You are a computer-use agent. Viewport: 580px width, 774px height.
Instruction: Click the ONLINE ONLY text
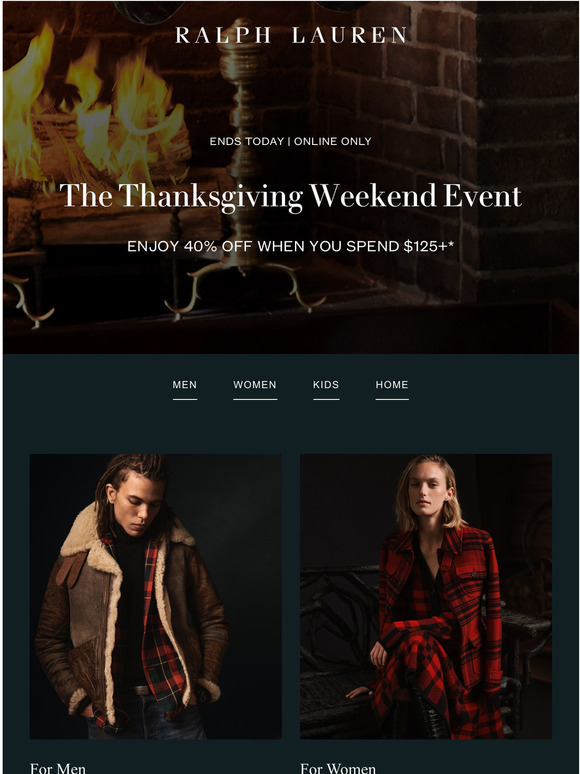pos(333,141)
